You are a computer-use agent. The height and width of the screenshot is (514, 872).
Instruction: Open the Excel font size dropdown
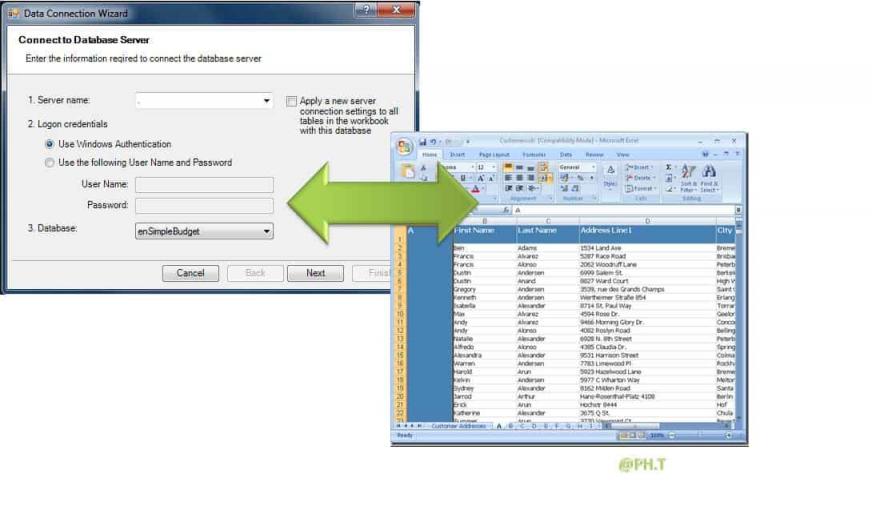pos(494,167)
